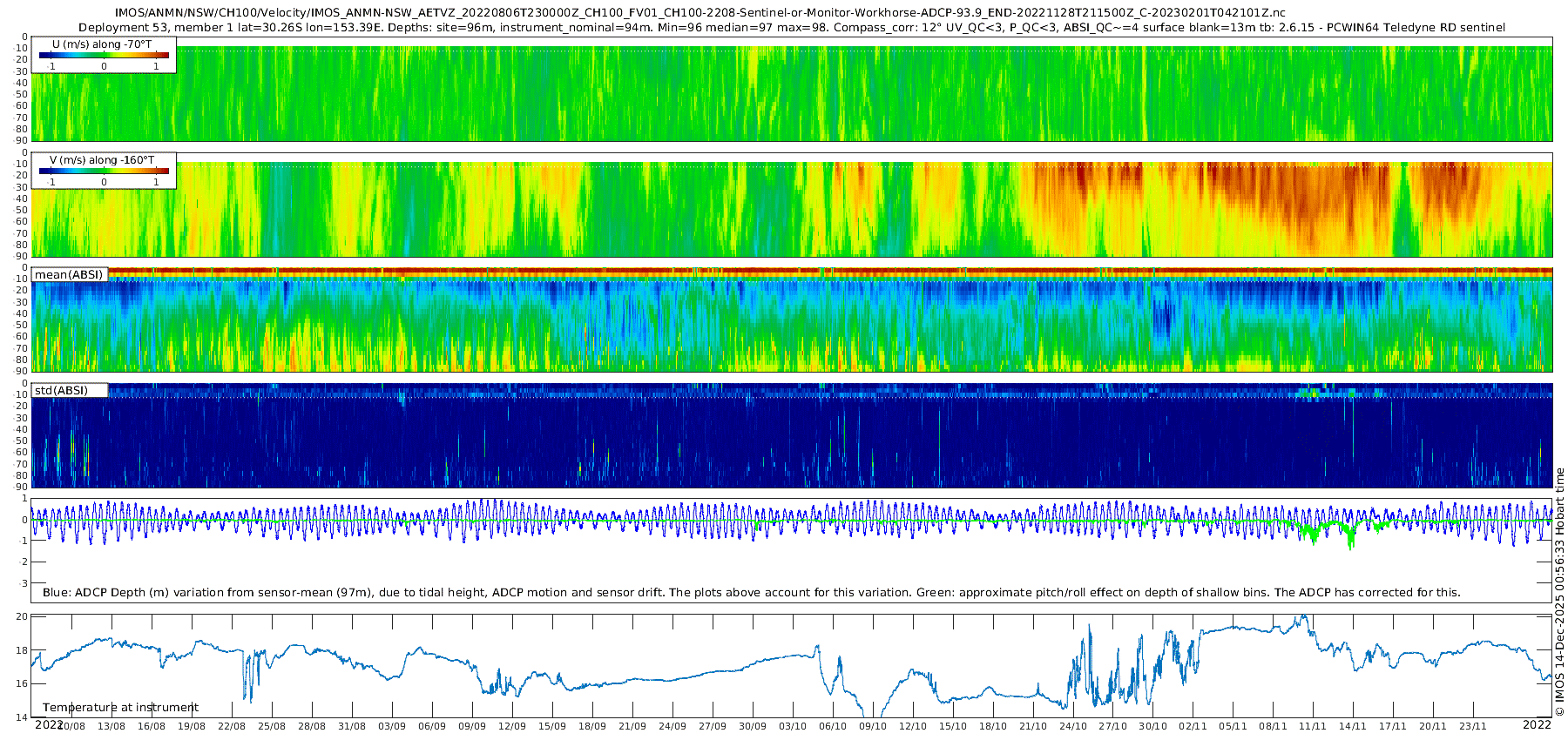Click the 27/10 date tick label
Image resolution: width=1568 pixels, height=740 pixels.
[1112, 726]
